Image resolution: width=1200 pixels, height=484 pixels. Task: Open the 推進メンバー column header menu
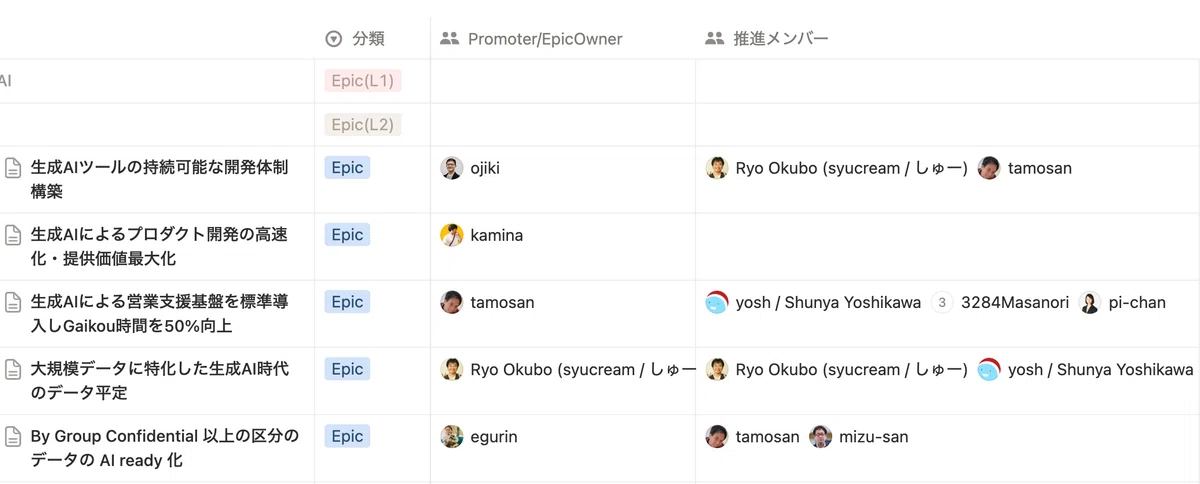tap(947, 39)
